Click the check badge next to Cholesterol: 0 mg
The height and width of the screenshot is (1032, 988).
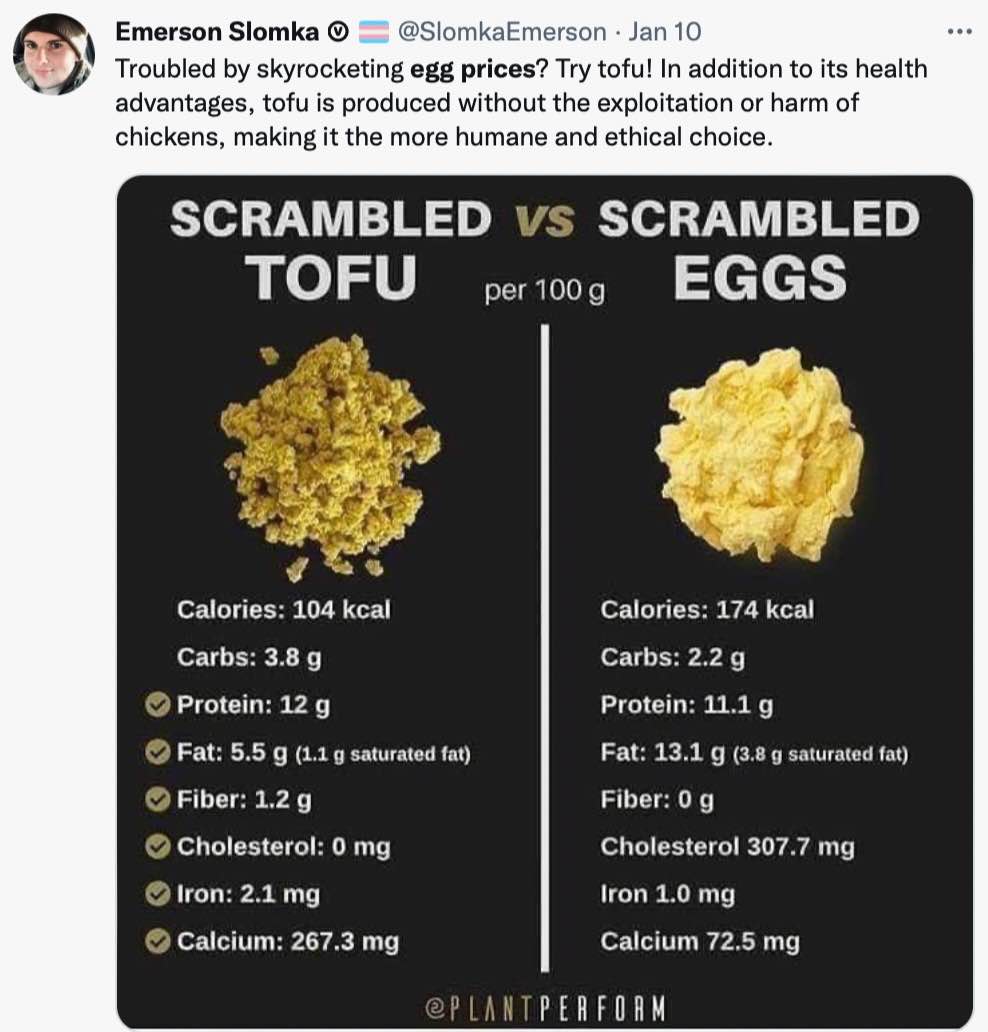point(157,846)
